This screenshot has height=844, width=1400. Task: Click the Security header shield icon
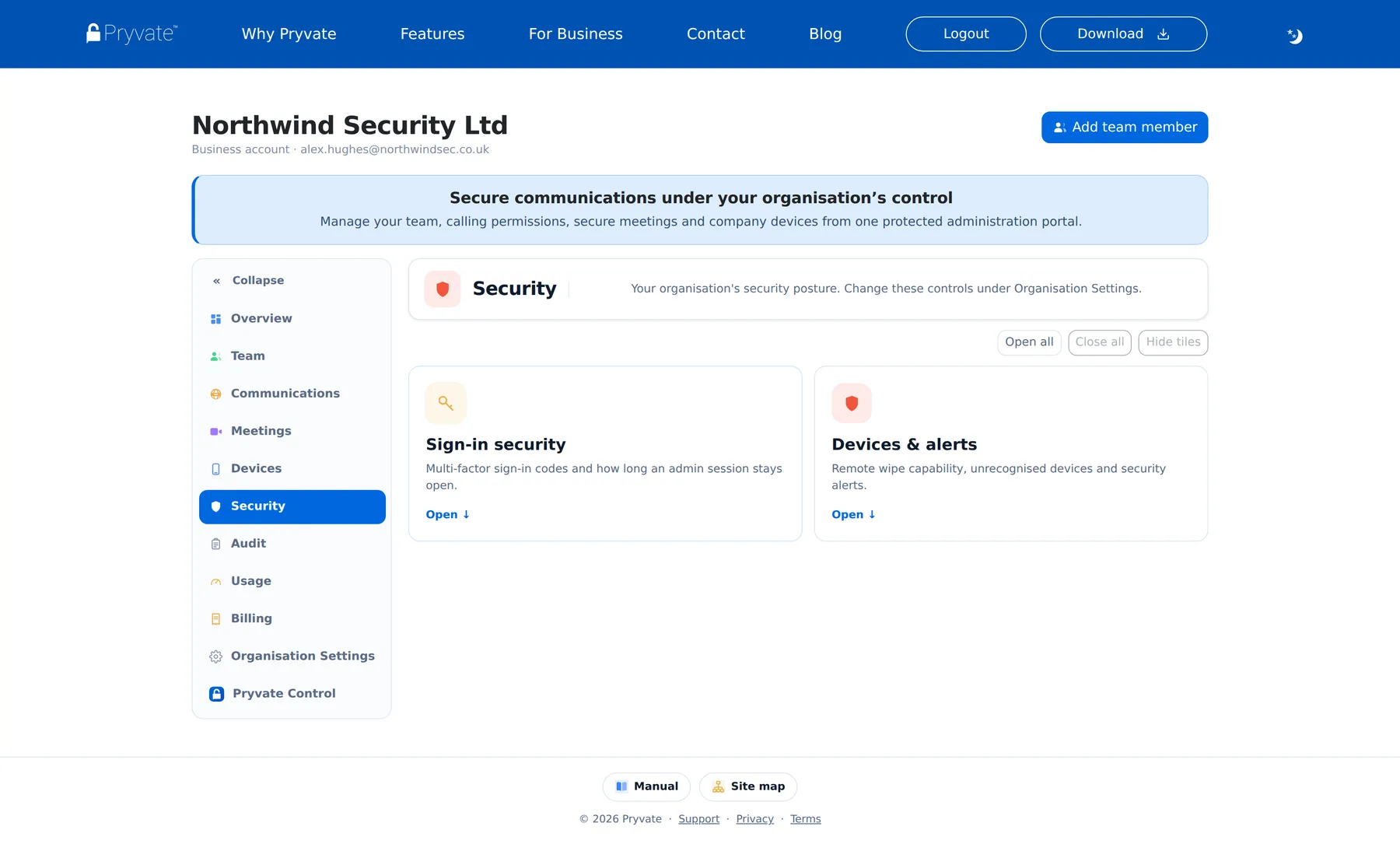click(x=443, y=289)
